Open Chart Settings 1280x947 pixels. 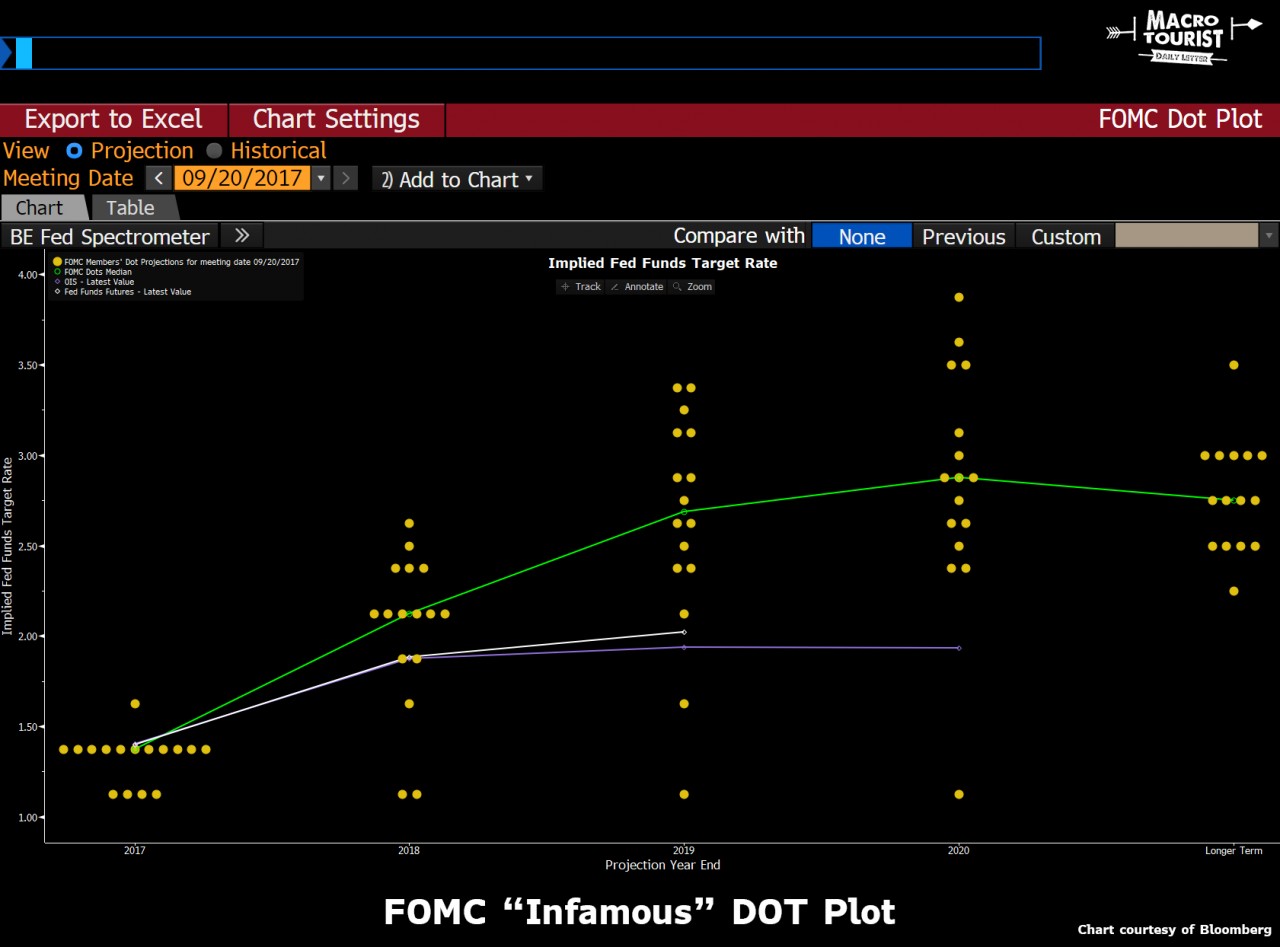[x=336, y=120]
